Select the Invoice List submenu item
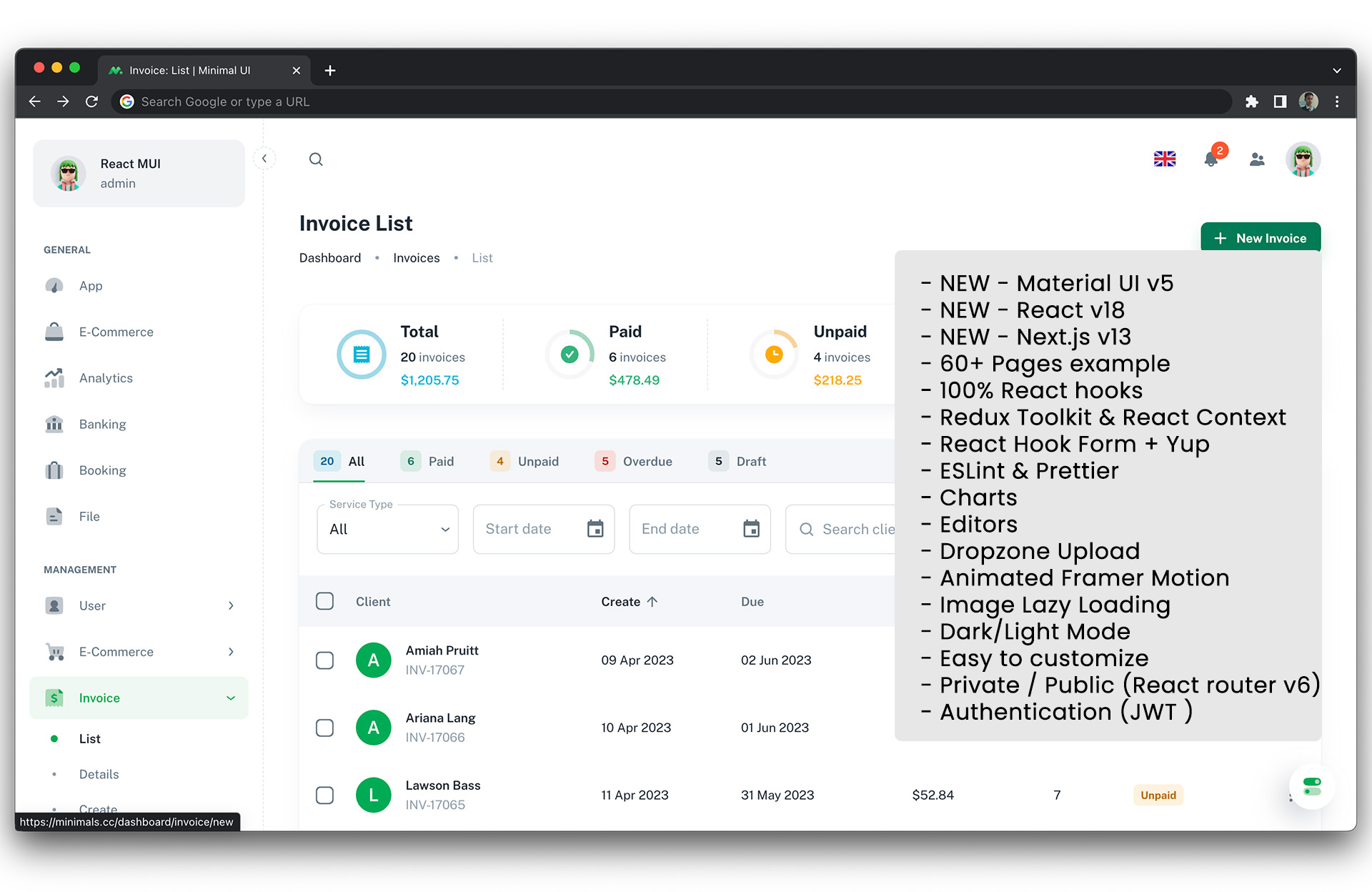Screen dimensions: 1372x892 139,739
